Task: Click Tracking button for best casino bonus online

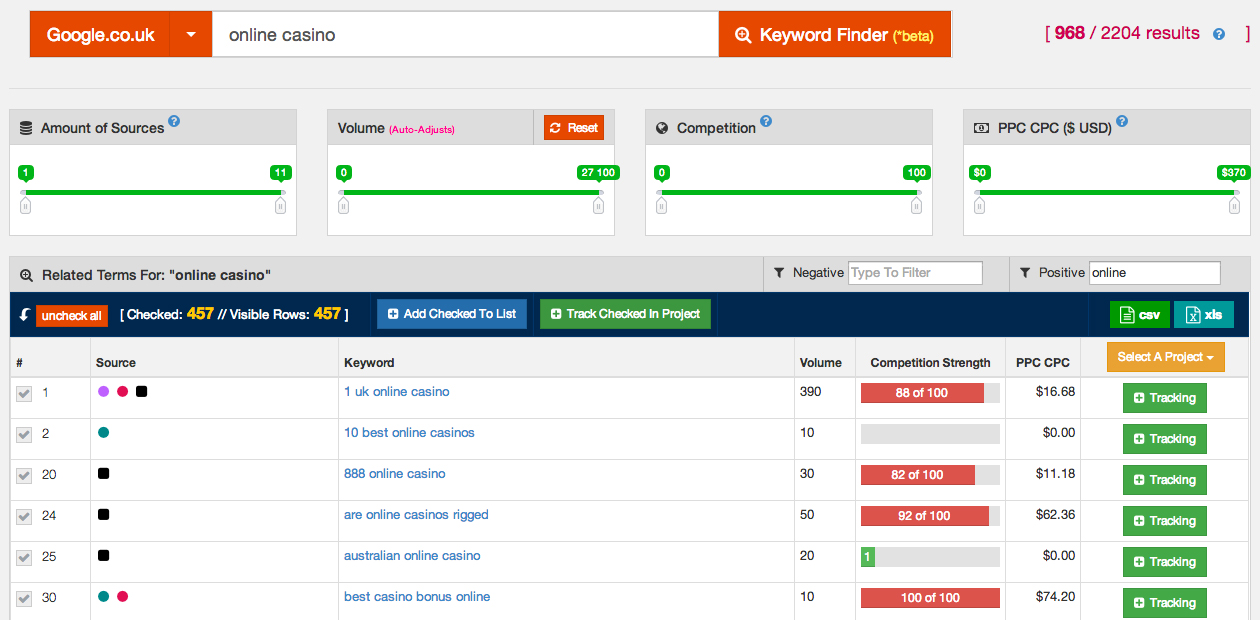Action: coord(1164,603)
